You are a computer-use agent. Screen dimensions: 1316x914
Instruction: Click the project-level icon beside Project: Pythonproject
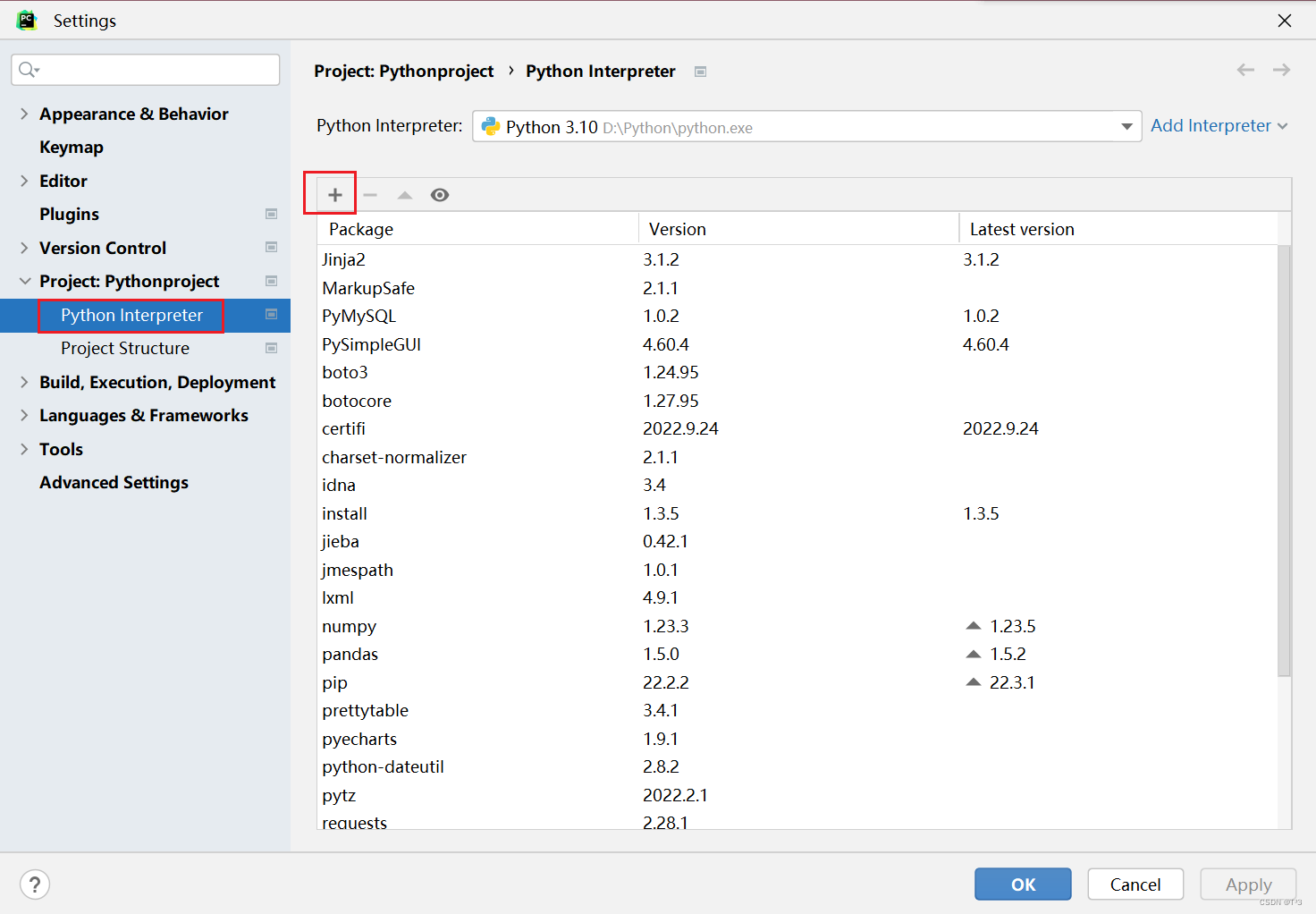272,281
